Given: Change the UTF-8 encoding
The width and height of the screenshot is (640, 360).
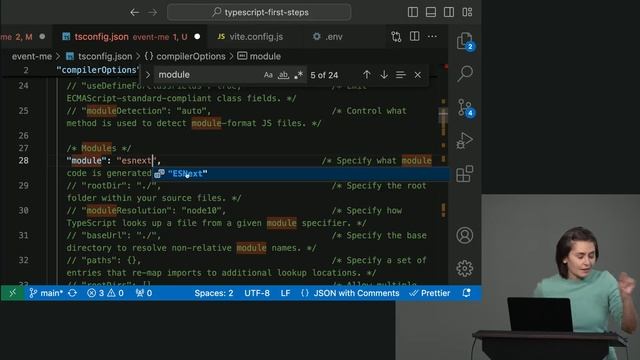Looking at the screenshot, I should 257,293.
